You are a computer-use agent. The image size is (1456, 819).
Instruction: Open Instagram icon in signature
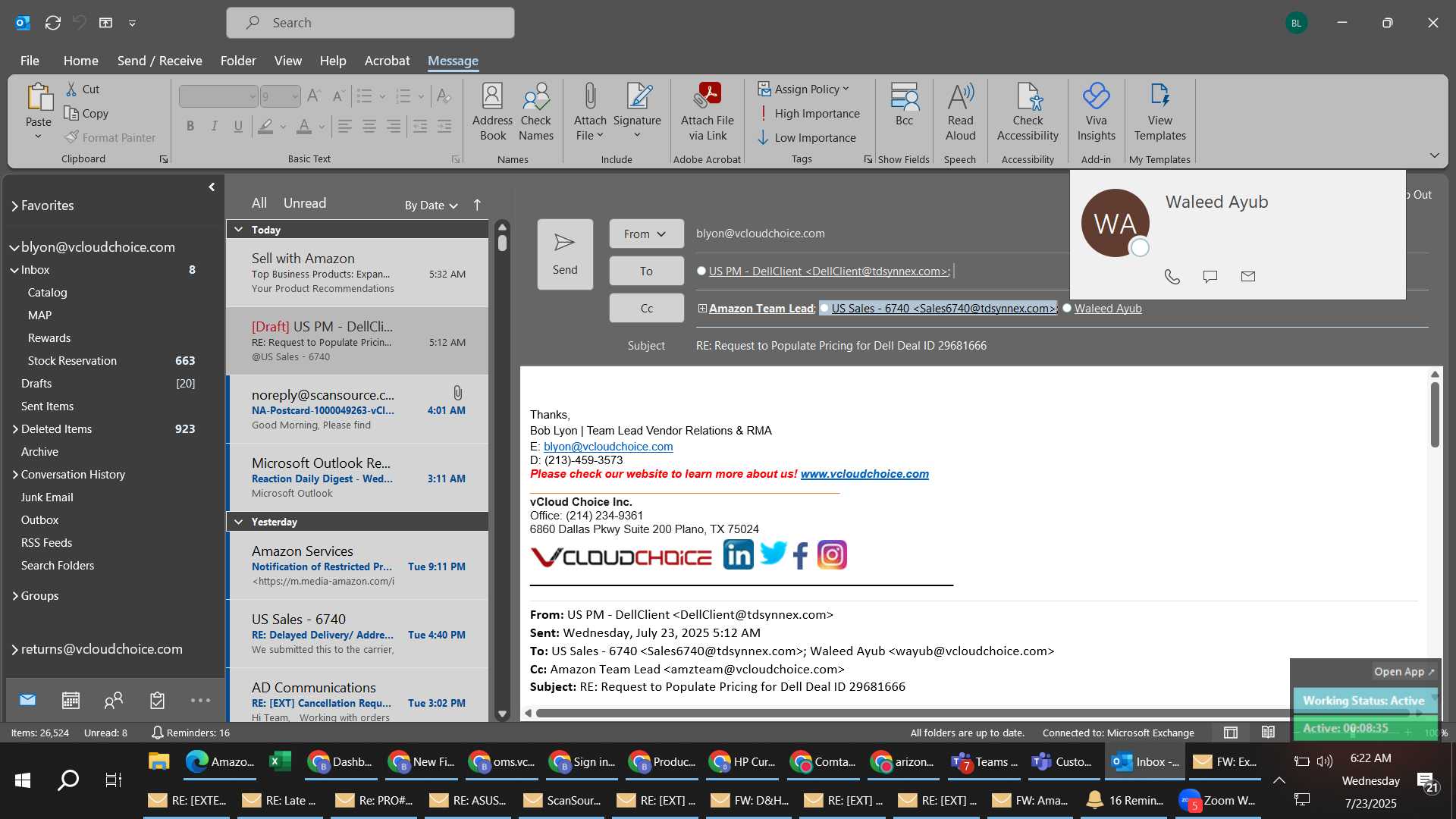pos(832,555)
